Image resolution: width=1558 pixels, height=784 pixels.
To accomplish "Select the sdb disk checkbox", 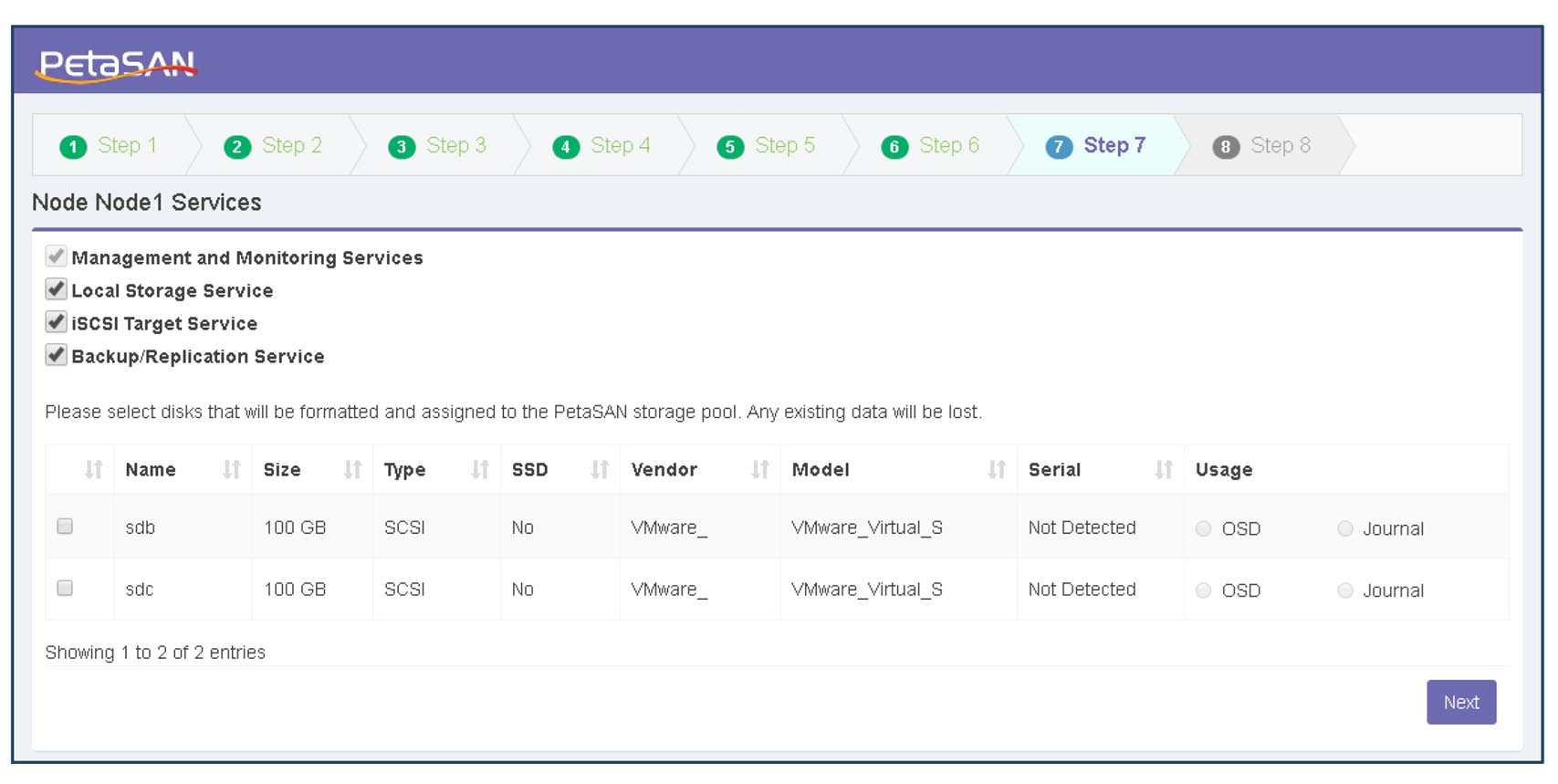I will point(65,527).
